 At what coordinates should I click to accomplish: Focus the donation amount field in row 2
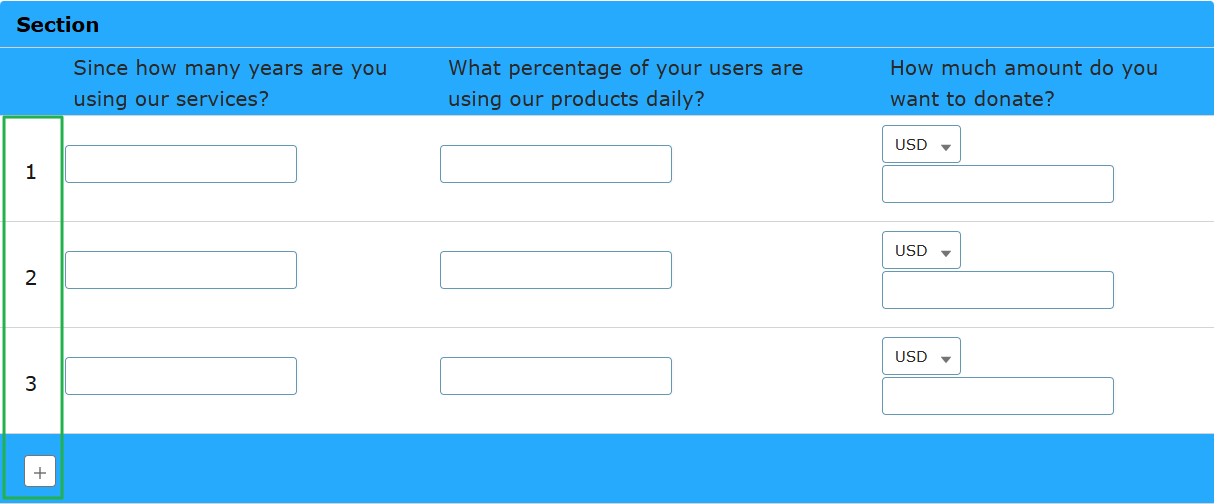click(x=998, y=290)
